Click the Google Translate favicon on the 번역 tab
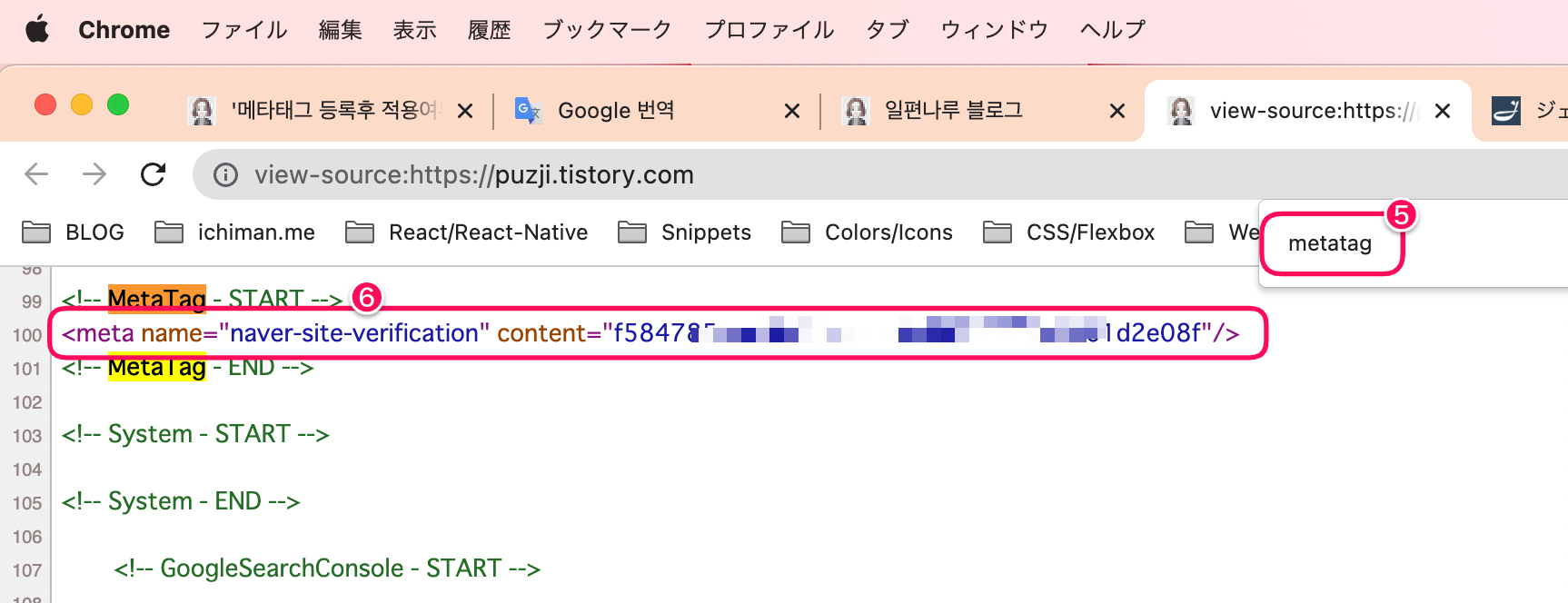 click(527, 110)
